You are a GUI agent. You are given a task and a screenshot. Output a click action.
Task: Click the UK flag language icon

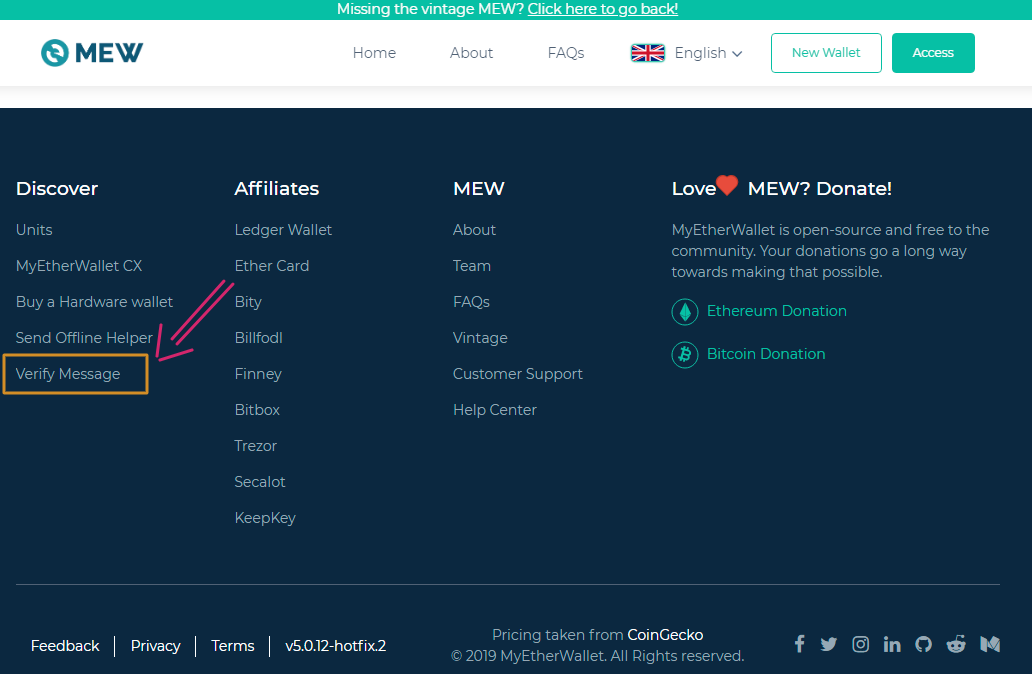point(648,53)
